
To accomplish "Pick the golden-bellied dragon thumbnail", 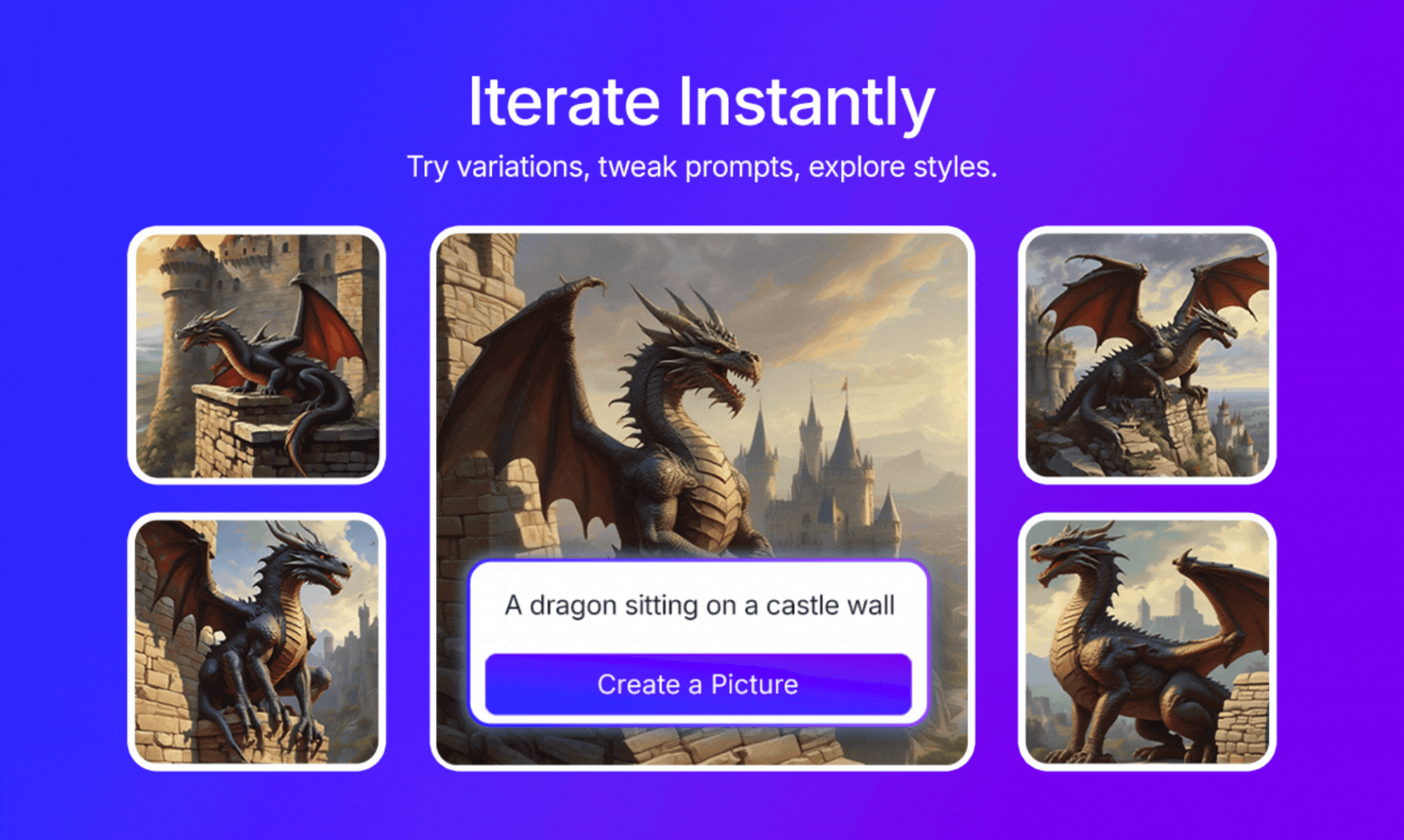I will (x=1147, y=642).
